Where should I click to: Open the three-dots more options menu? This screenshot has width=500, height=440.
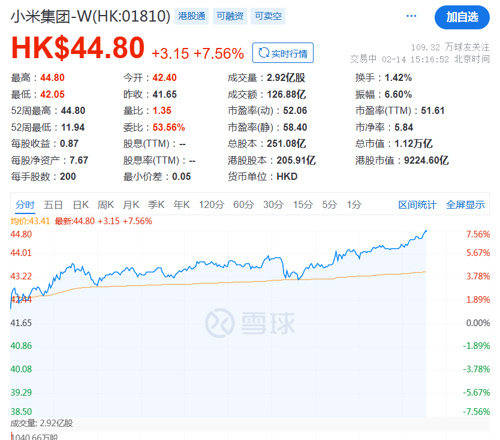411,16
